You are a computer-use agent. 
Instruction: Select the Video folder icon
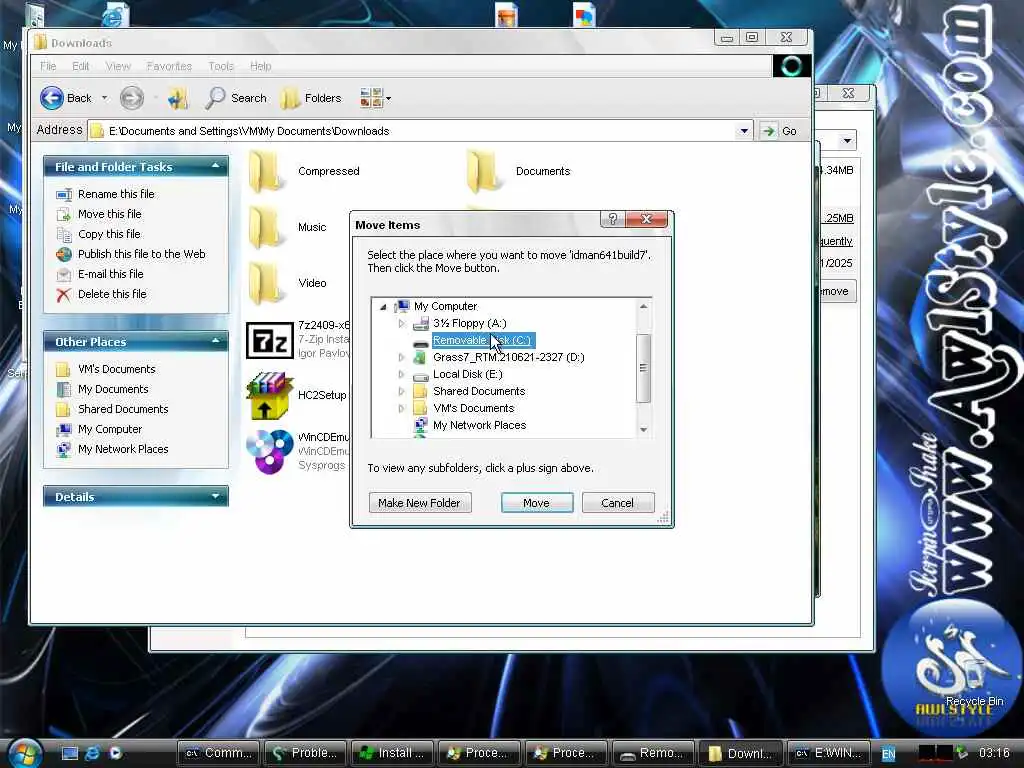(x=266, y=283)
